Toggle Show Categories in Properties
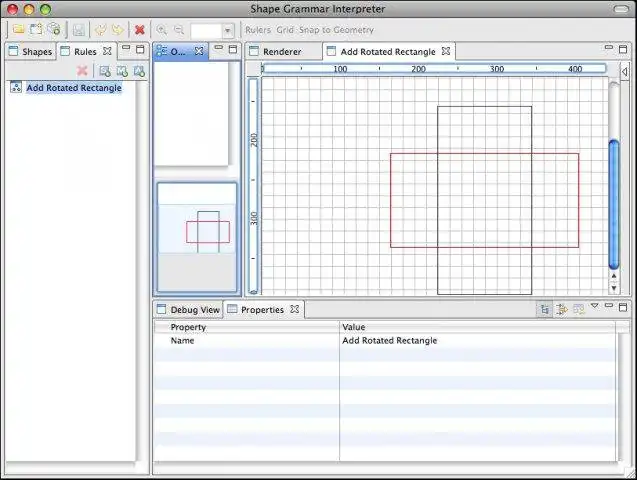This screenshot has height=480, width=637. (x=544, y=309)
